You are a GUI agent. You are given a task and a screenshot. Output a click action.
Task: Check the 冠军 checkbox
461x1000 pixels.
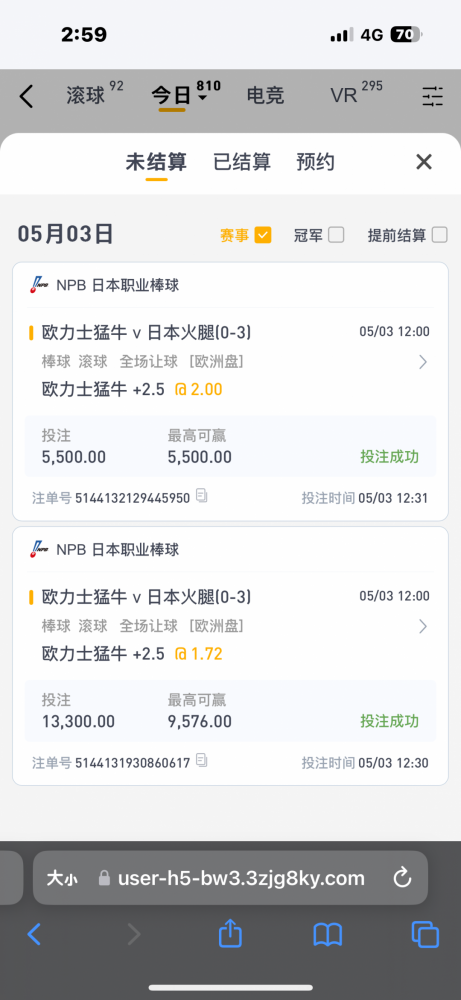(x=336, y=235)
